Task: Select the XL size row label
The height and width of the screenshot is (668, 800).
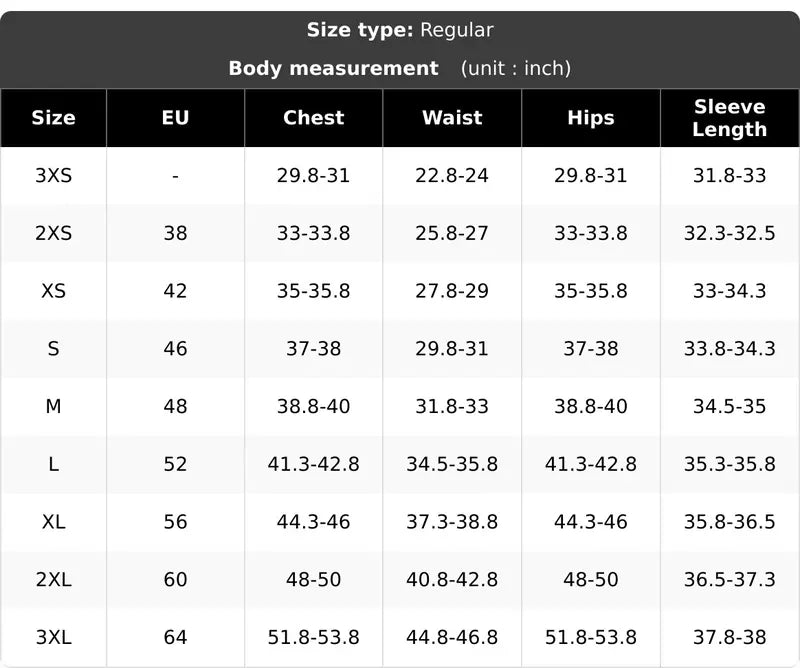Action: point(54,522)
